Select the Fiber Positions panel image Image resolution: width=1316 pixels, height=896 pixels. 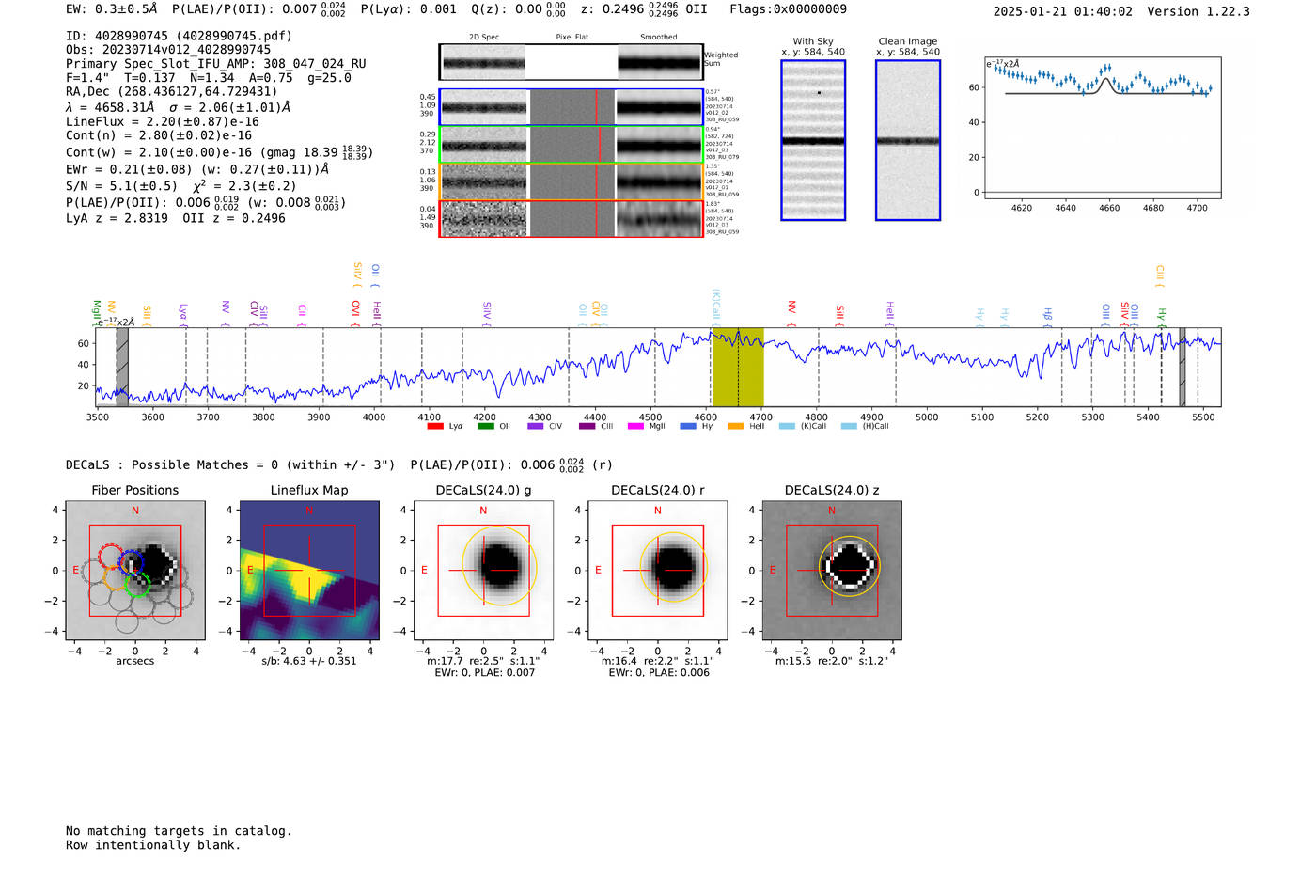click(x=135, y=571)
